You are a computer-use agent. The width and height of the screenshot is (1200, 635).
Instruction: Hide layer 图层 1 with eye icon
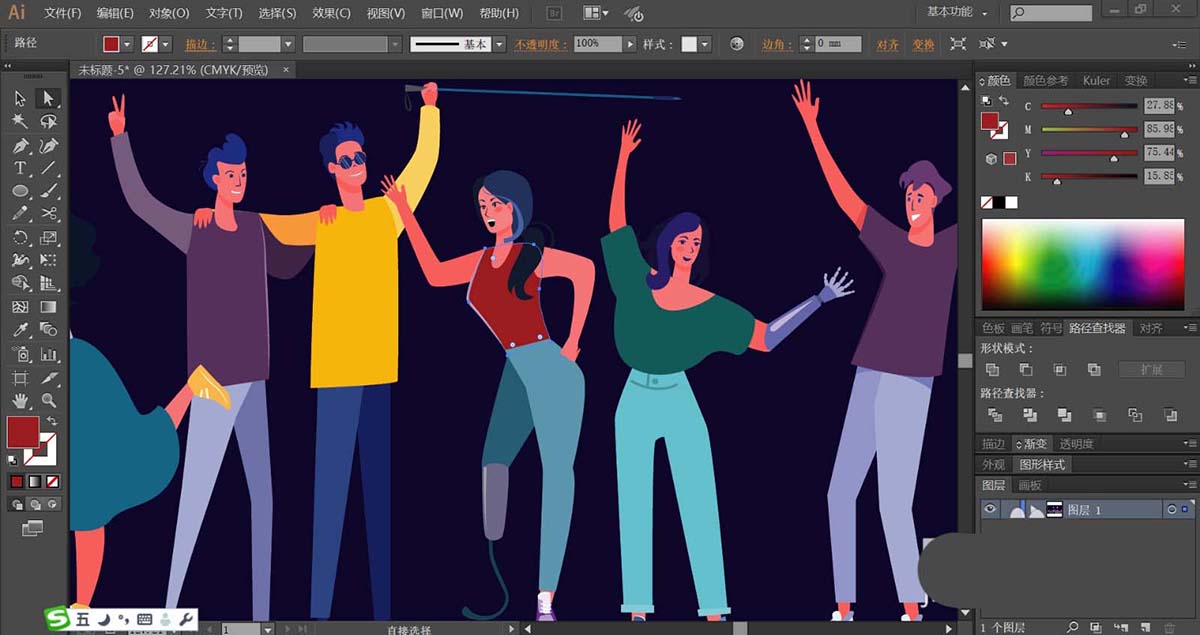point(990,510)
